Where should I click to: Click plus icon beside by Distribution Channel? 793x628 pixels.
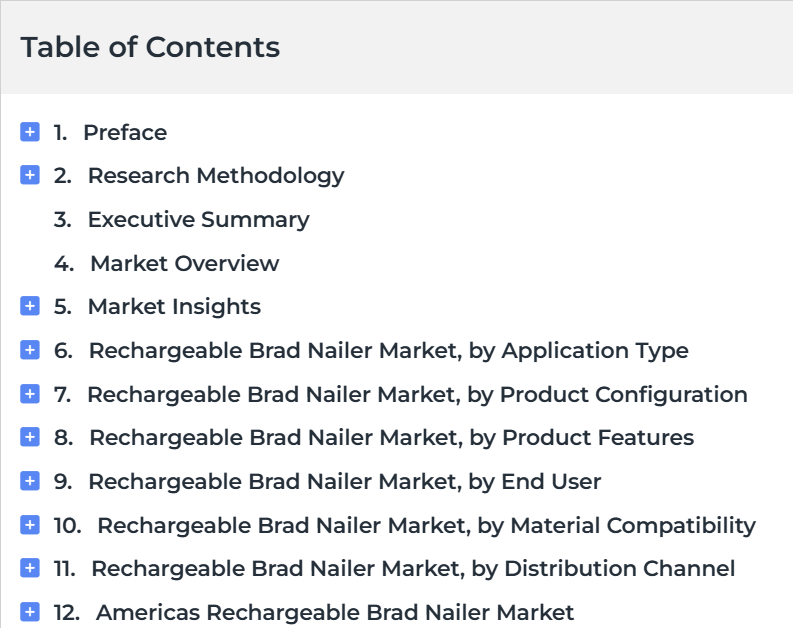pos(30,568)
